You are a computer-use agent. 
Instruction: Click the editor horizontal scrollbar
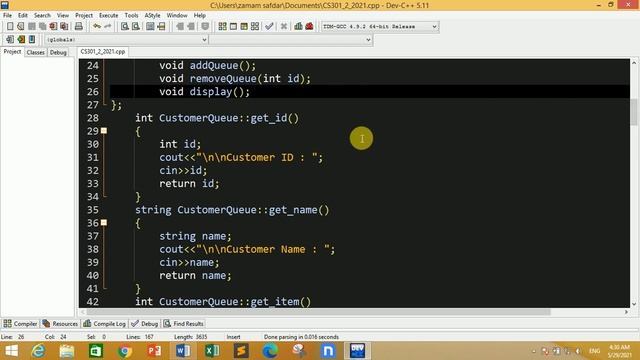click(318, 312)
